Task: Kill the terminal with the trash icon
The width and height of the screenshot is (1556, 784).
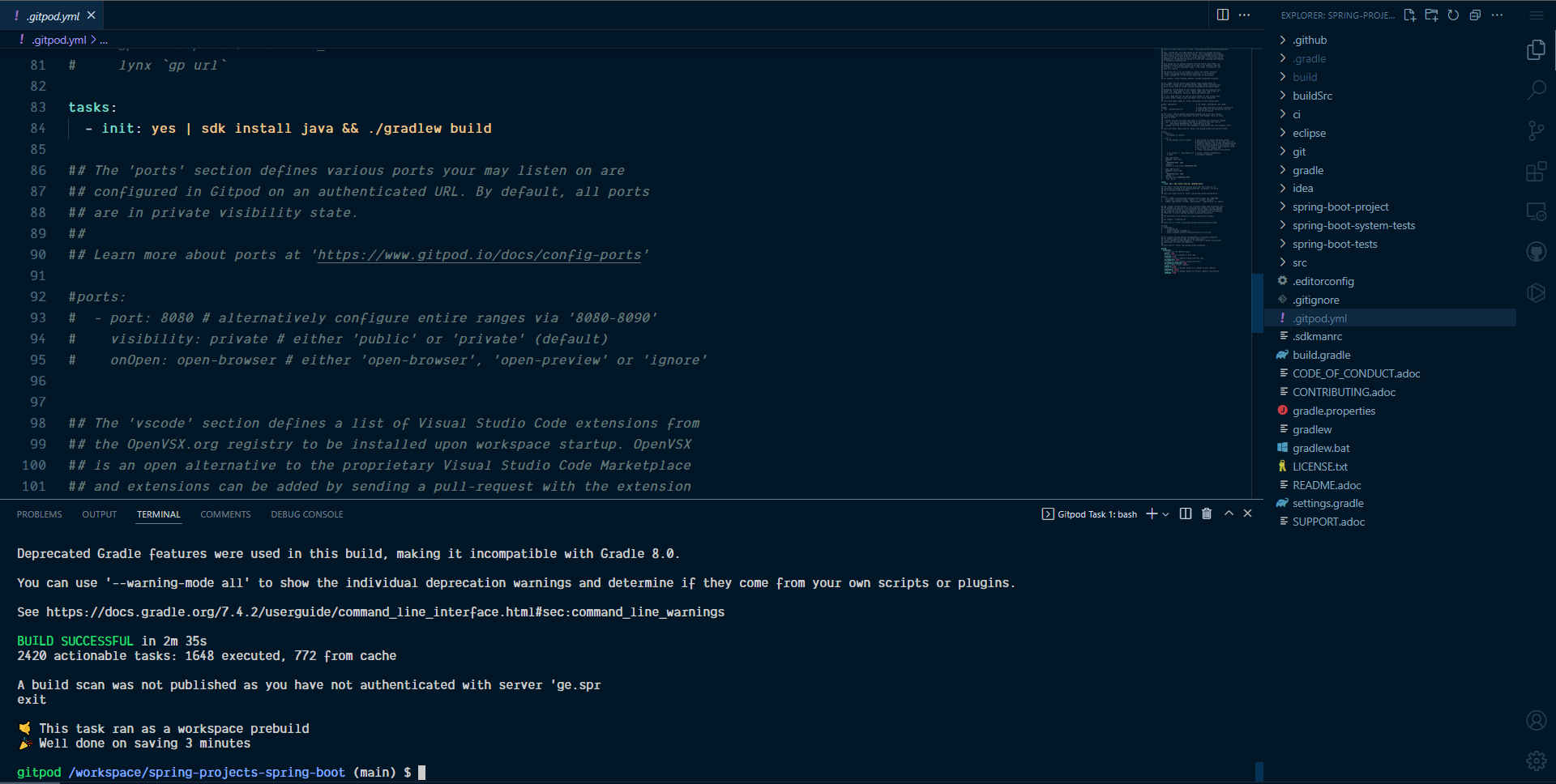Action: (1207, 513)
